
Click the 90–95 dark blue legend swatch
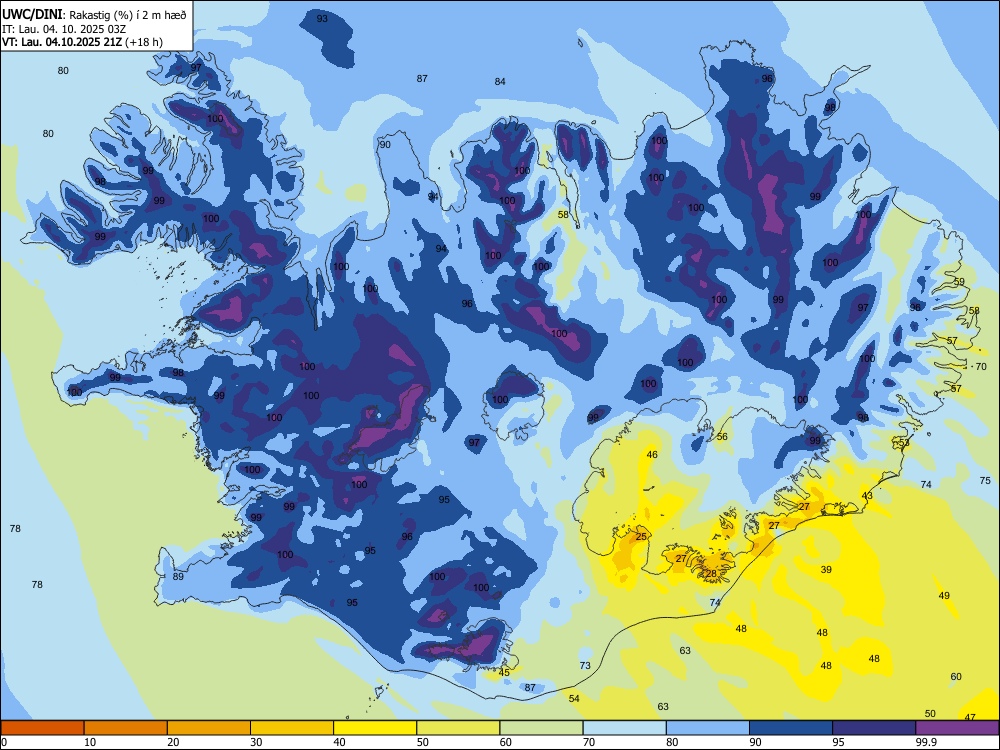[x=791, y=728]
